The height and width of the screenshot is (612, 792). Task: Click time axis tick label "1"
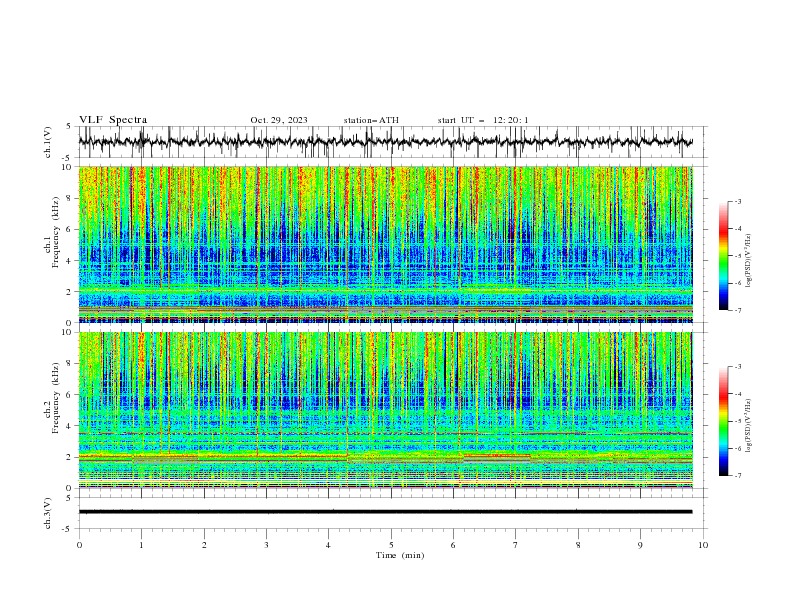click(141, 545)
